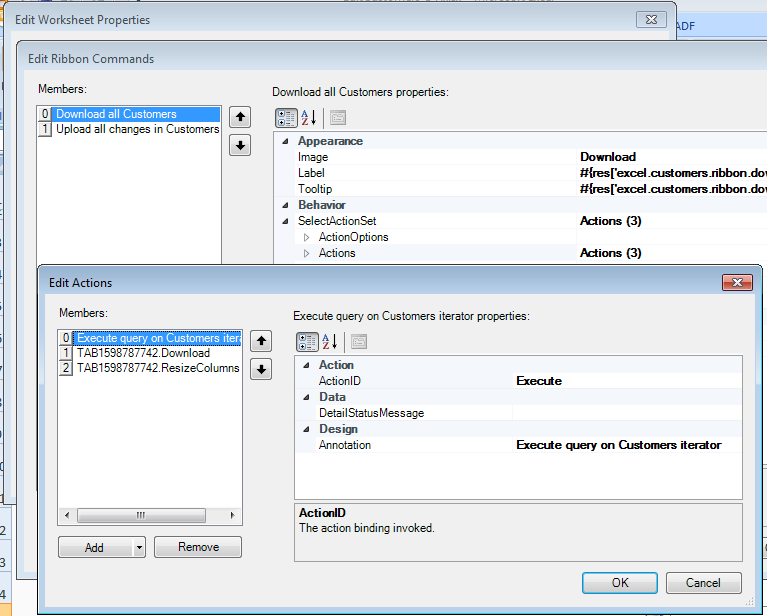The width and height of the screenshot is (767, 616).
Task: Click the Image property name
Action: click(313, 157)
